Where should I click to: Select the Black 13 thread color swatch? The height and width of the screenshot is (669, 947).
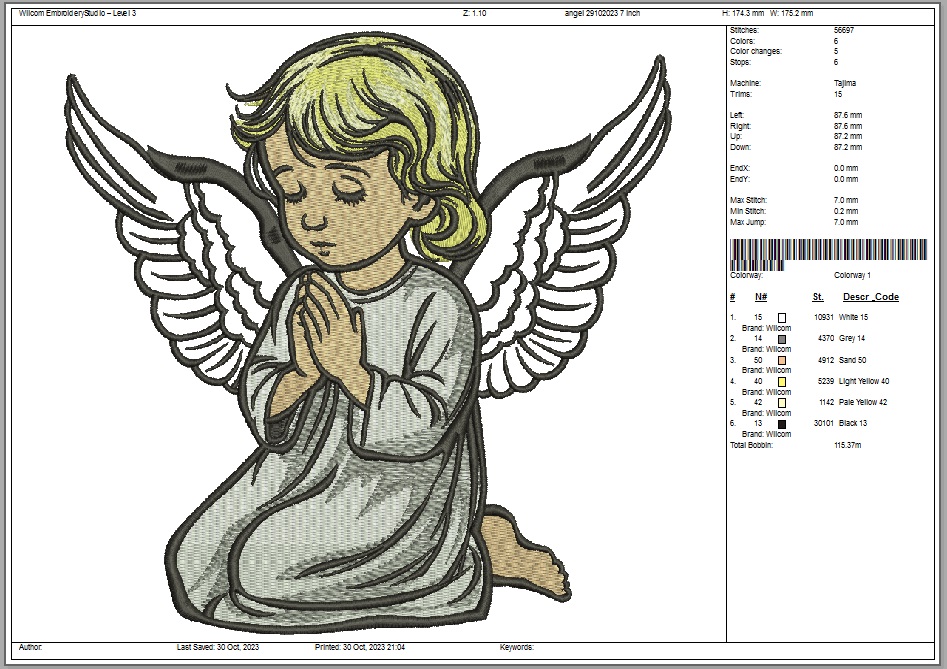pos(782,424)
